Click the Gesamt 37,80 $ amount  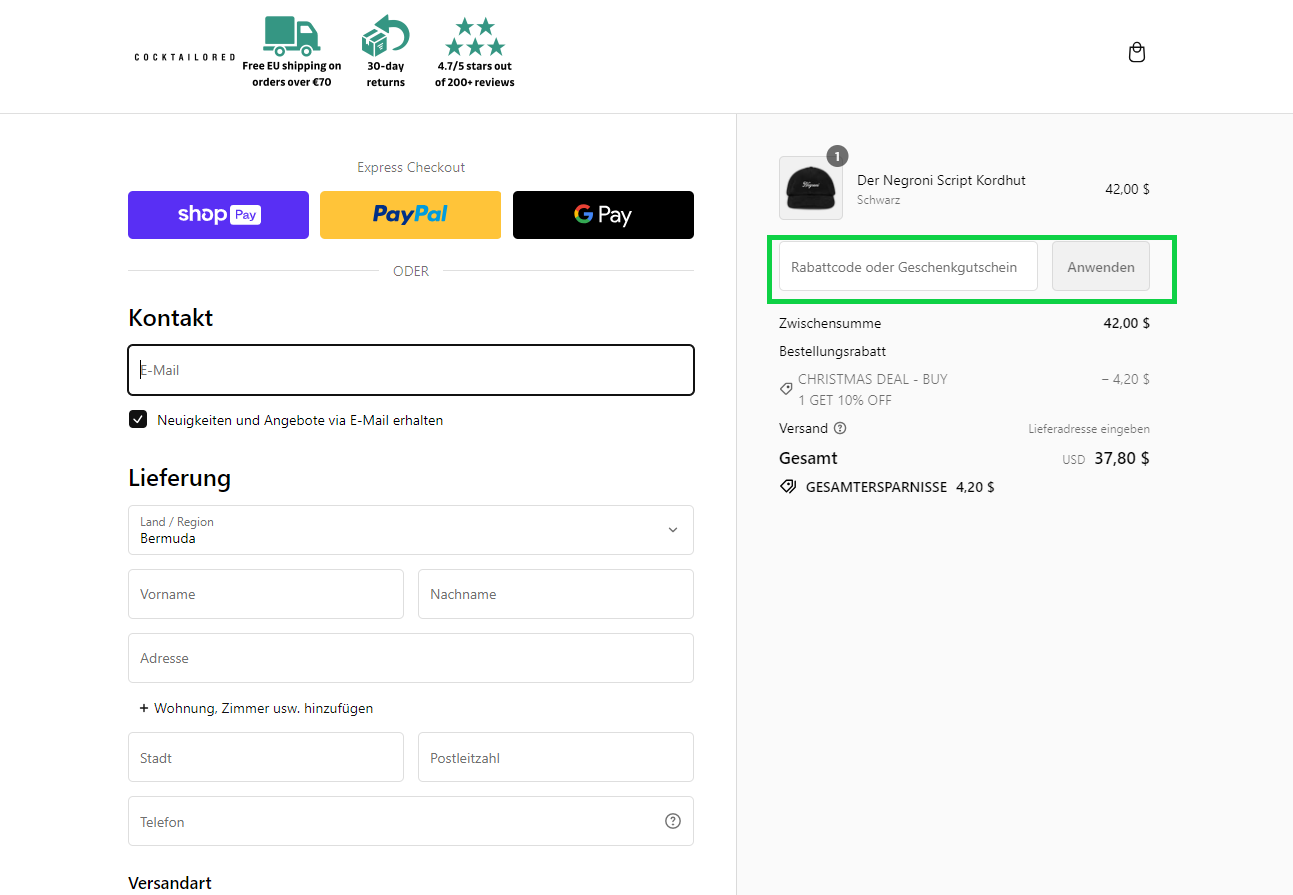pyautogui.click(x=1122, y=458)
